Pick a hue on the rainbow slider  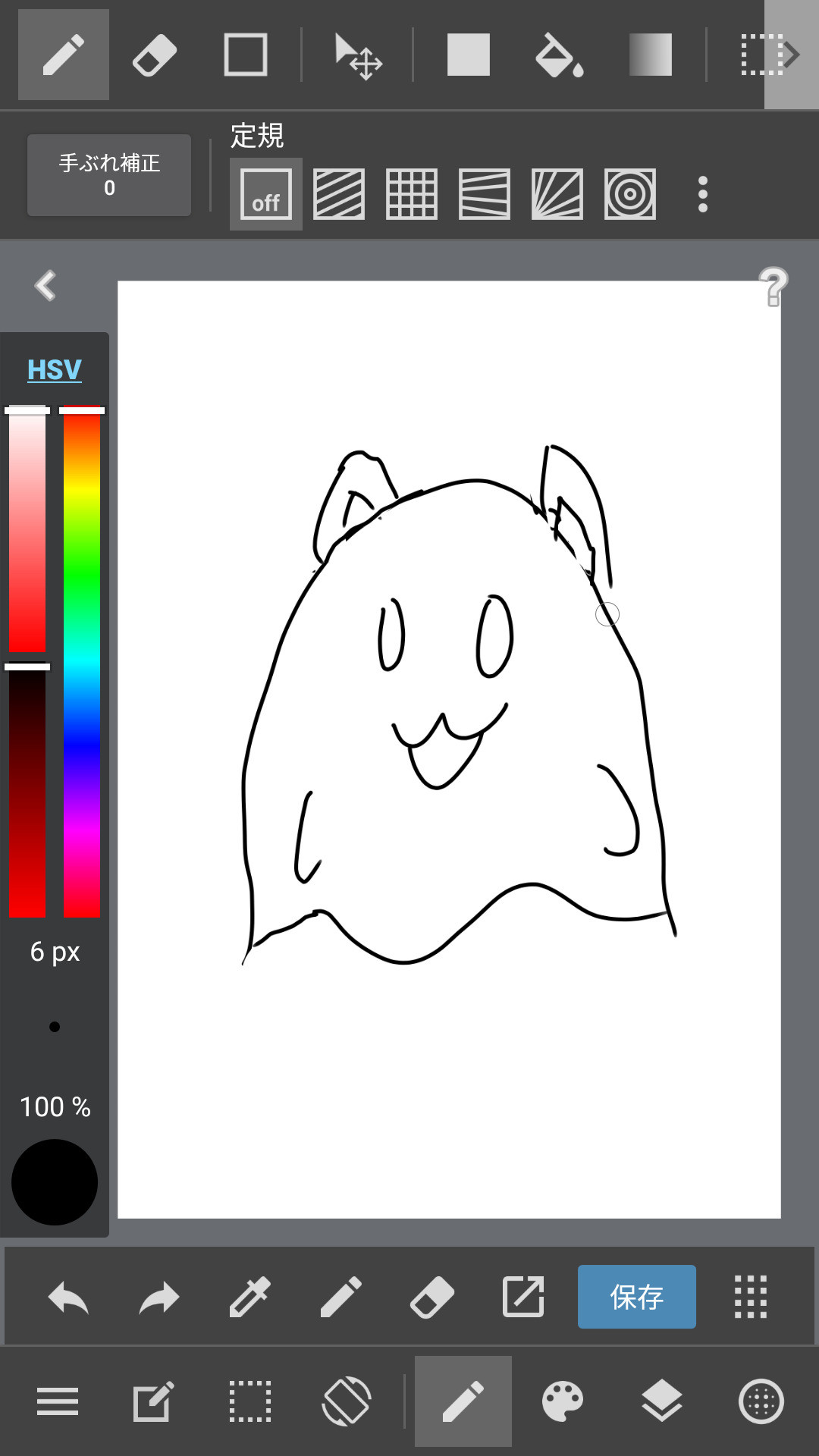[x=82, y=662]
